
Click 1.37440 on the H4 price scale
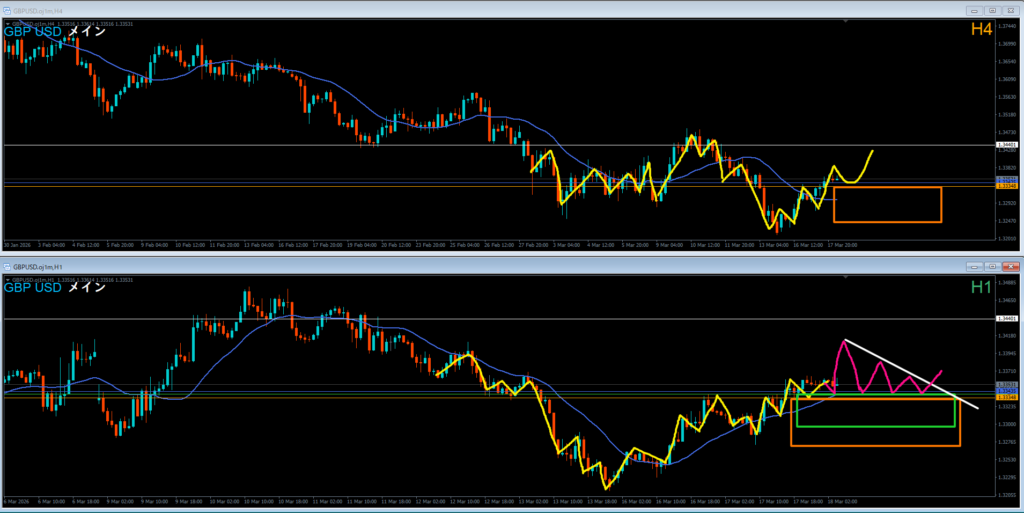[1006, 25]
